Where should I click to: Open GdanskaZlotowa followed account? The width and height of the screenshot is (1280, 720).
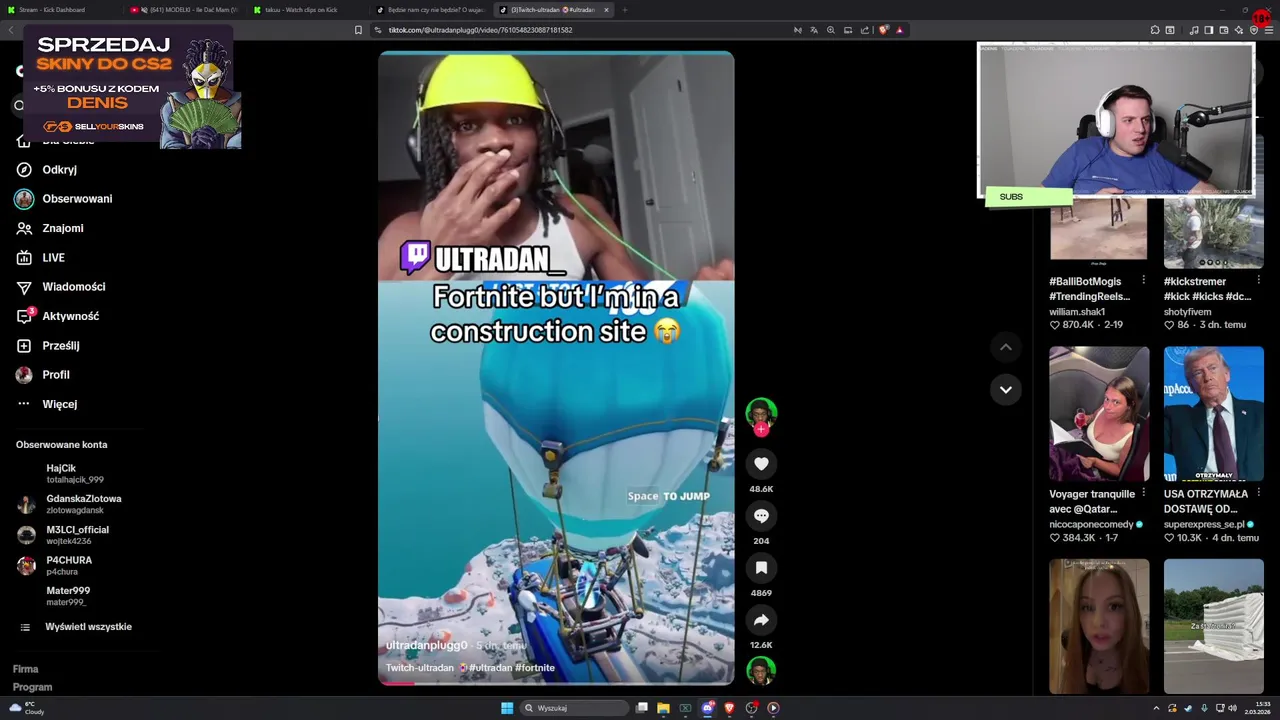point(69,504)
